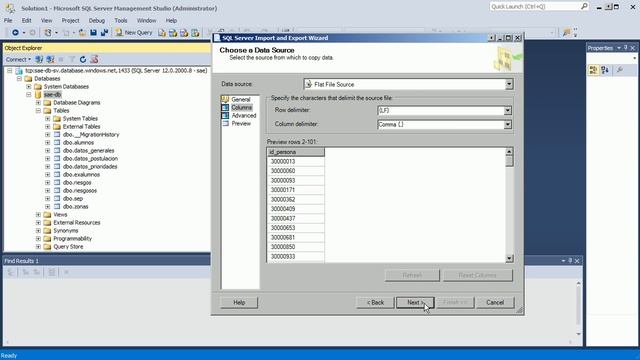Click preview grid scrollbar down arrow
Viewport: 640px width, 360px height.
point(509,258)
